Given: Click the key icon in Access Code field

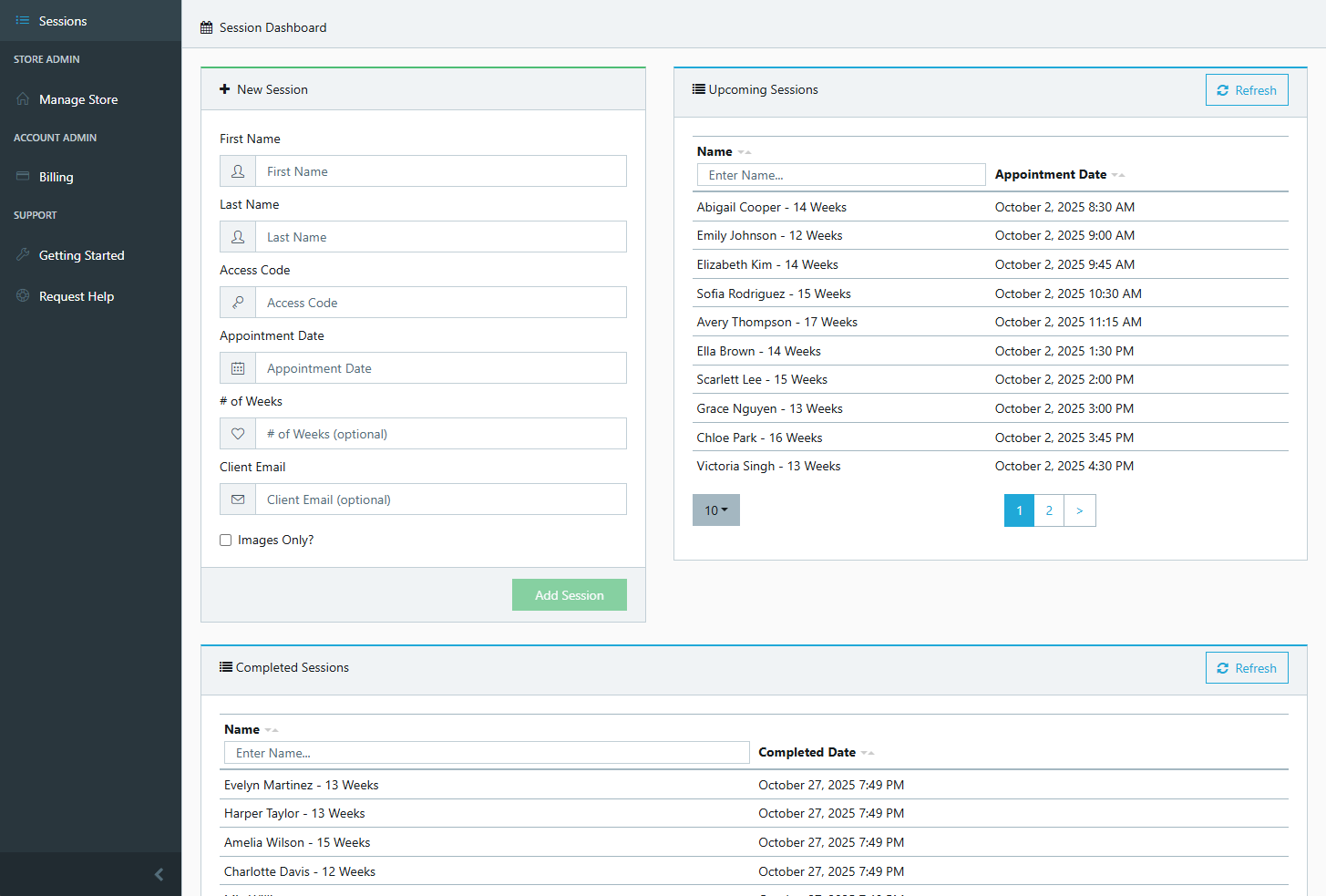Looking at the screenshot, I should point(237,302).
